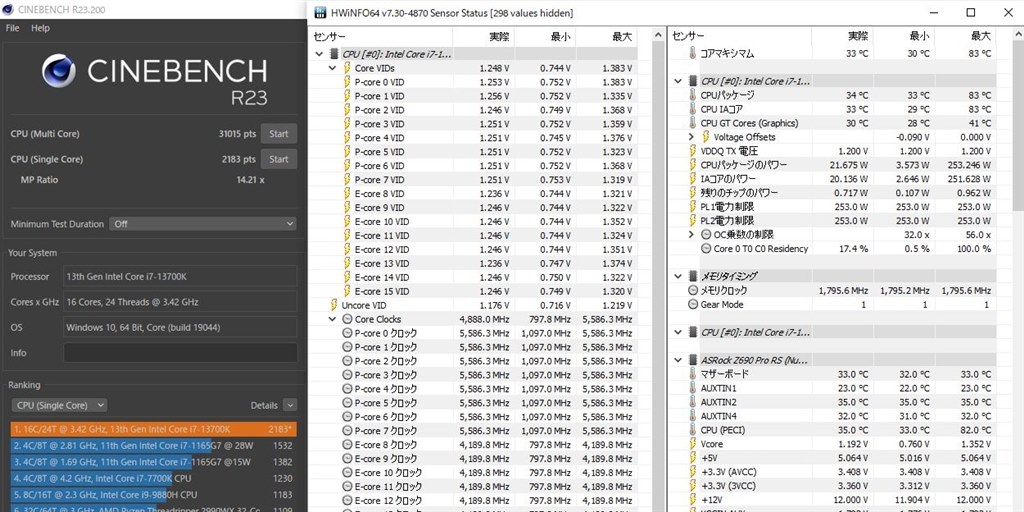This screenshot has height=512, width=1024.
Task: Start the CPU (Multi Core) test
Action: point(279,134)
